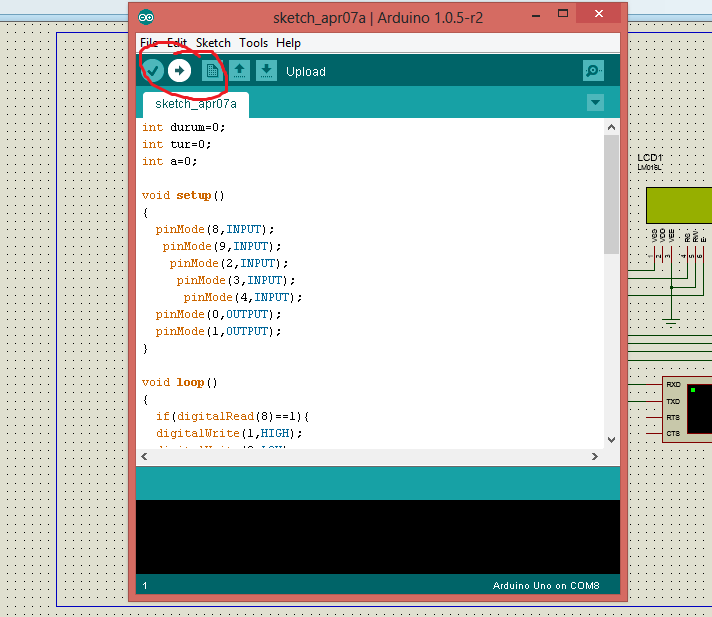The image size is (712, 617).
Task: Click the line 'int tur=0;'
Action: click(x=177, y=144)
